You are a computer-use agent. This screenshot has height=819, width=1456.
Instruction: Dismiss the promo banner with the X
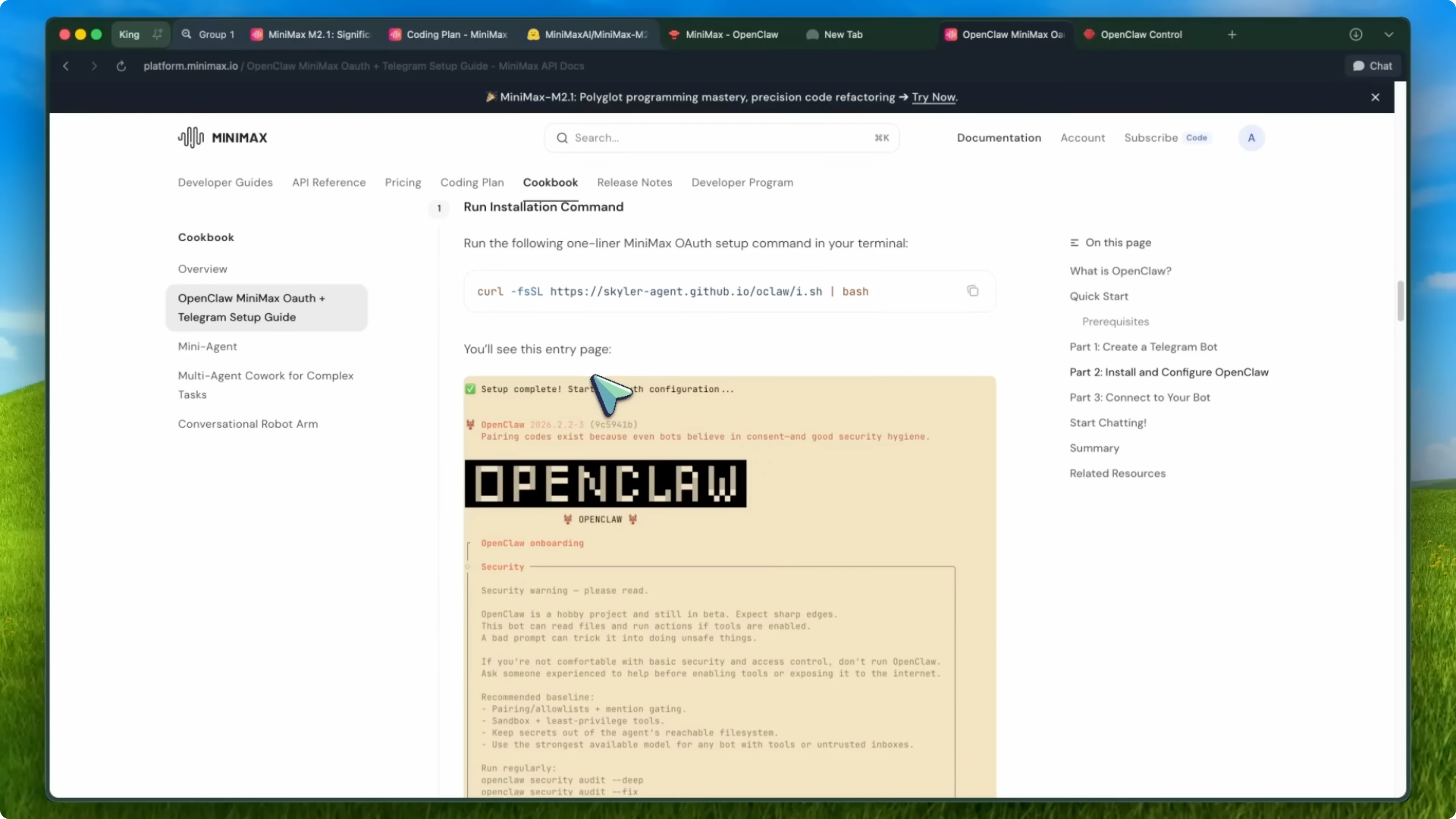[1375, 97]
